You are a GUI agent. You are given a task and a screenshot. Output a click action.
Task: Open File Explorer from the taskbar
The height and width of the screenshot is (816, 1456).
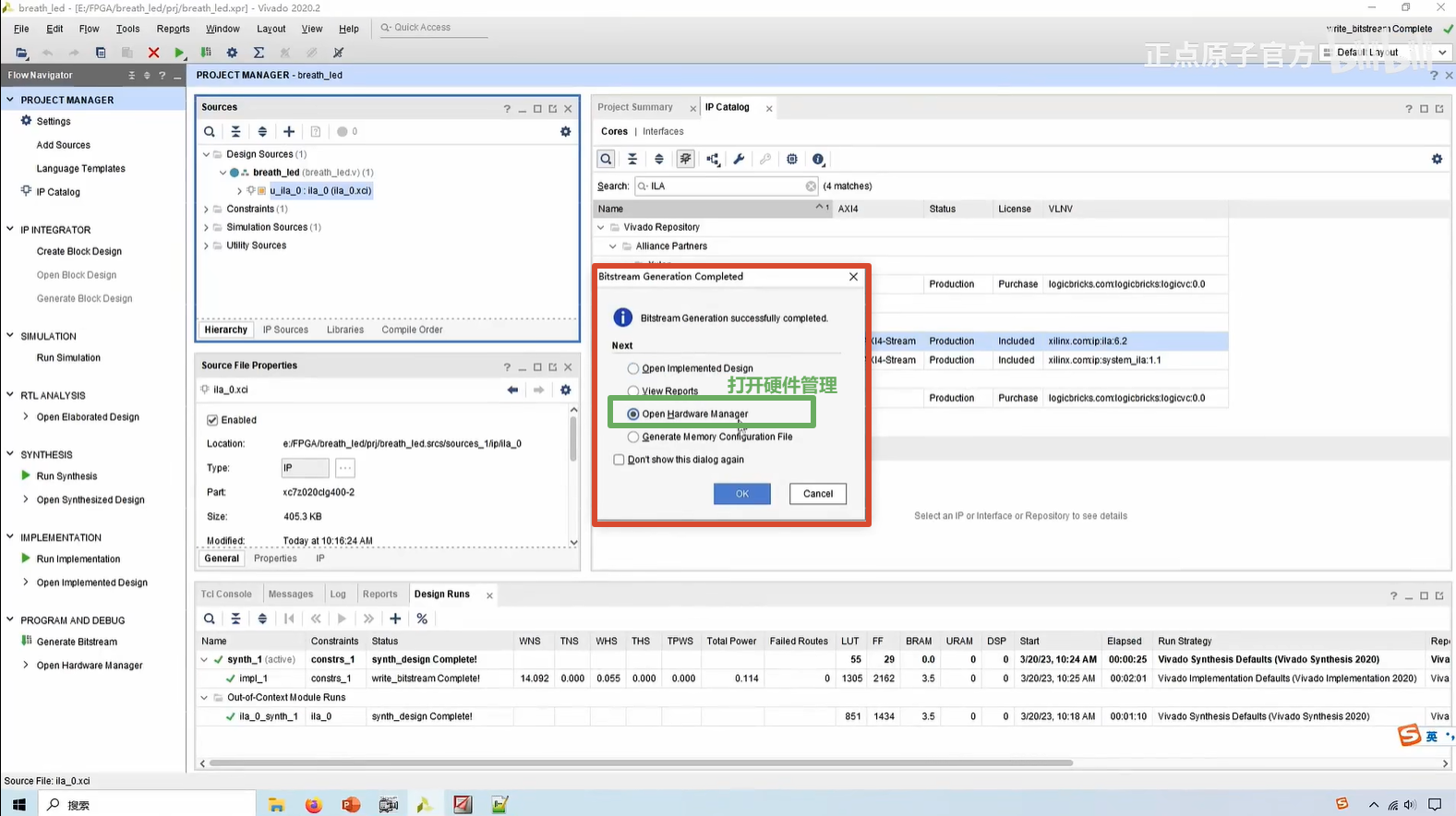click(x=276, y=805)
